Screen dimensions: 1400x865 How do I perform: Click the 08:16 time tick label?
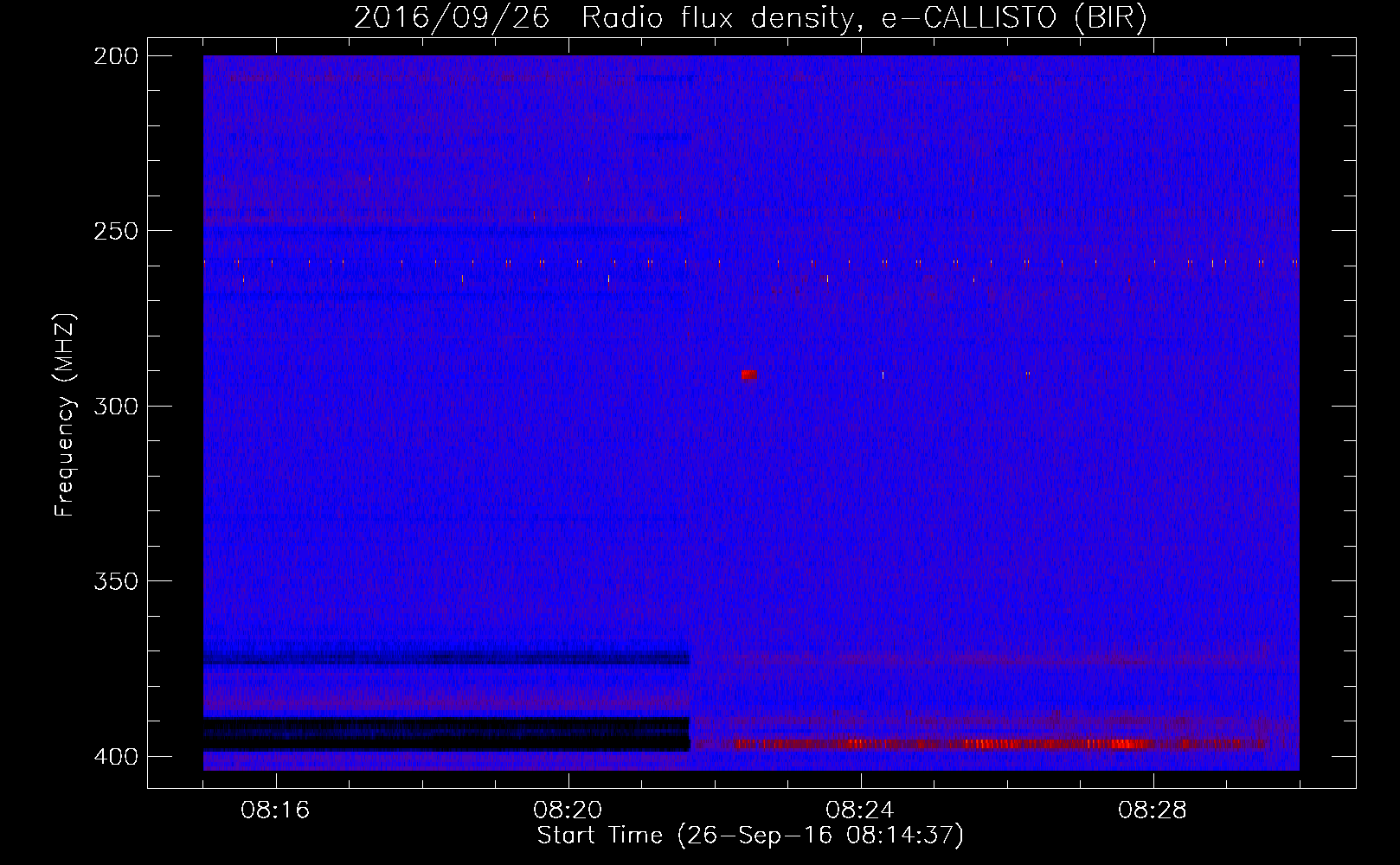pos(275,811)
